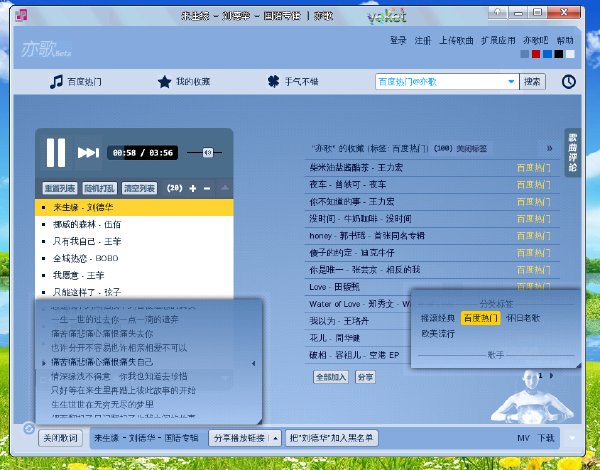Open the 我的收藏 favorites tab
The image size is (600, 470).
coord(184,82)
